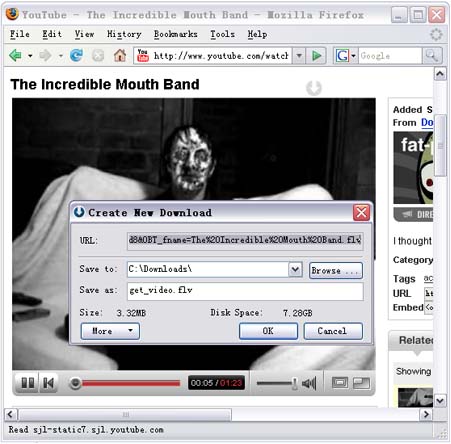
Task: Open back history dropdown arrow
Action: [x=30, y=56]
